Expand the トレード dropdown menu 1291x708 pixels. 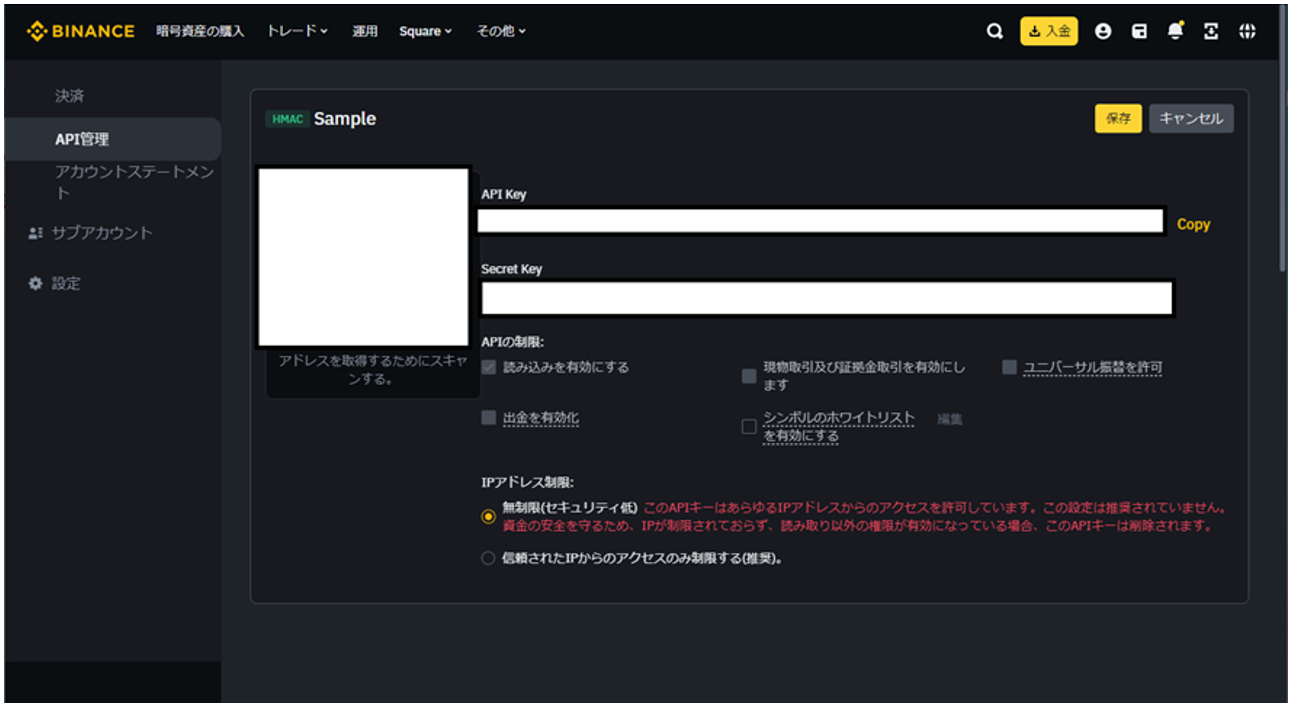297,31
